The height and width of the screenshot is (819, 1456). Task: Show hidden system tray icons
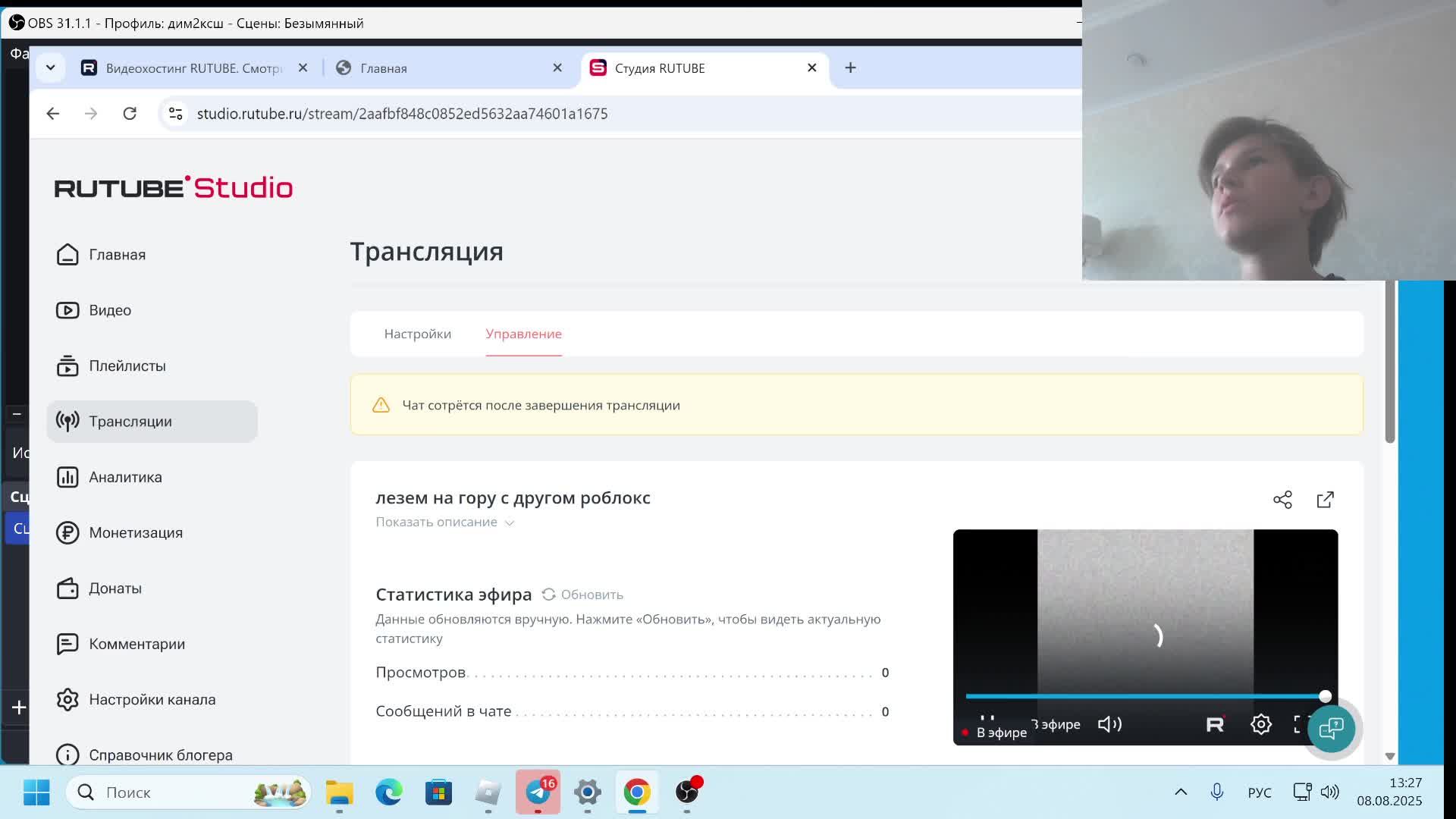(1181, 792)
